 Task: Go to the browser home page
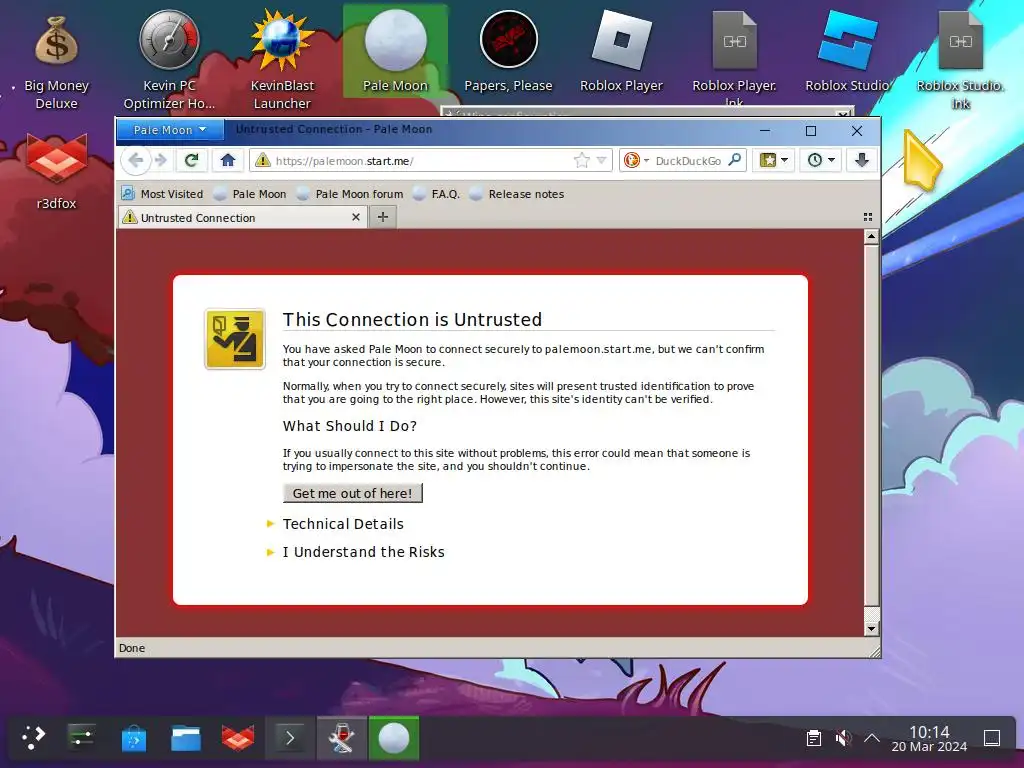[227, 160]
